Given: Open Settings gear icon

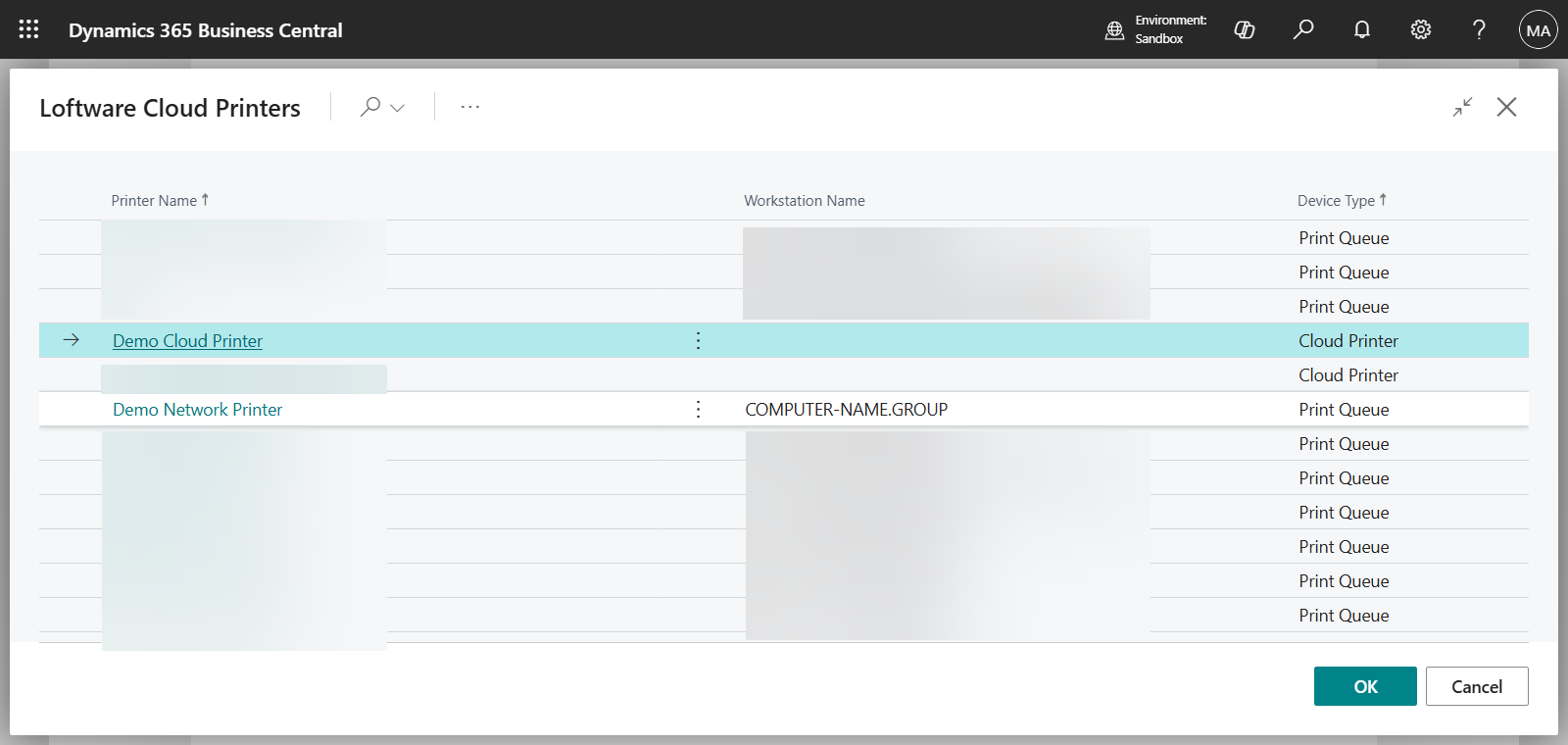Looking at the screenshot, I should [x=1421, y=30].
